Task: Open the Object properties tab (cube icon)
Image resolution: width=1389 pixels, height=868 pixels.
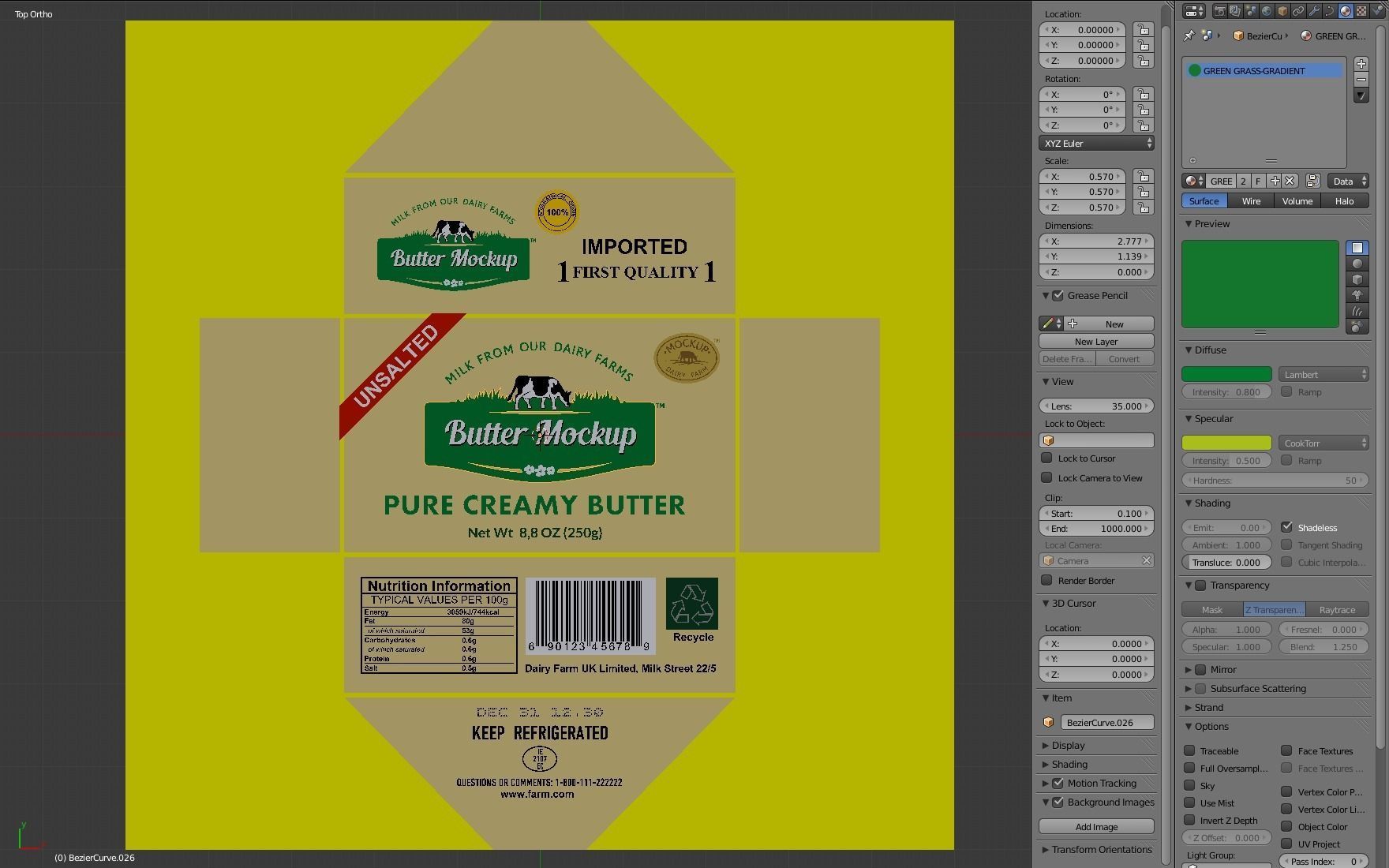Action: point(1282,11)
